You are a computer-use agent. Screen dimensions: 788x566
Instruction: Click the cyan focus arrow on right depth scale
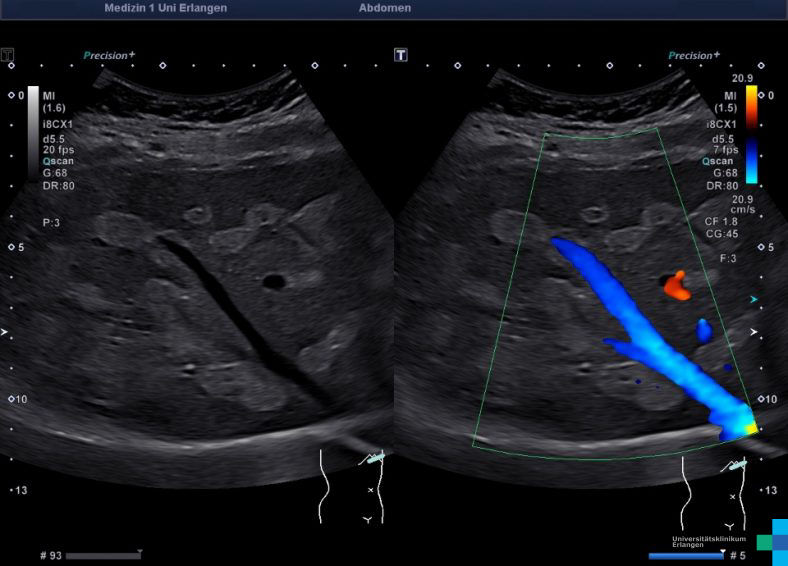[754, 299]
